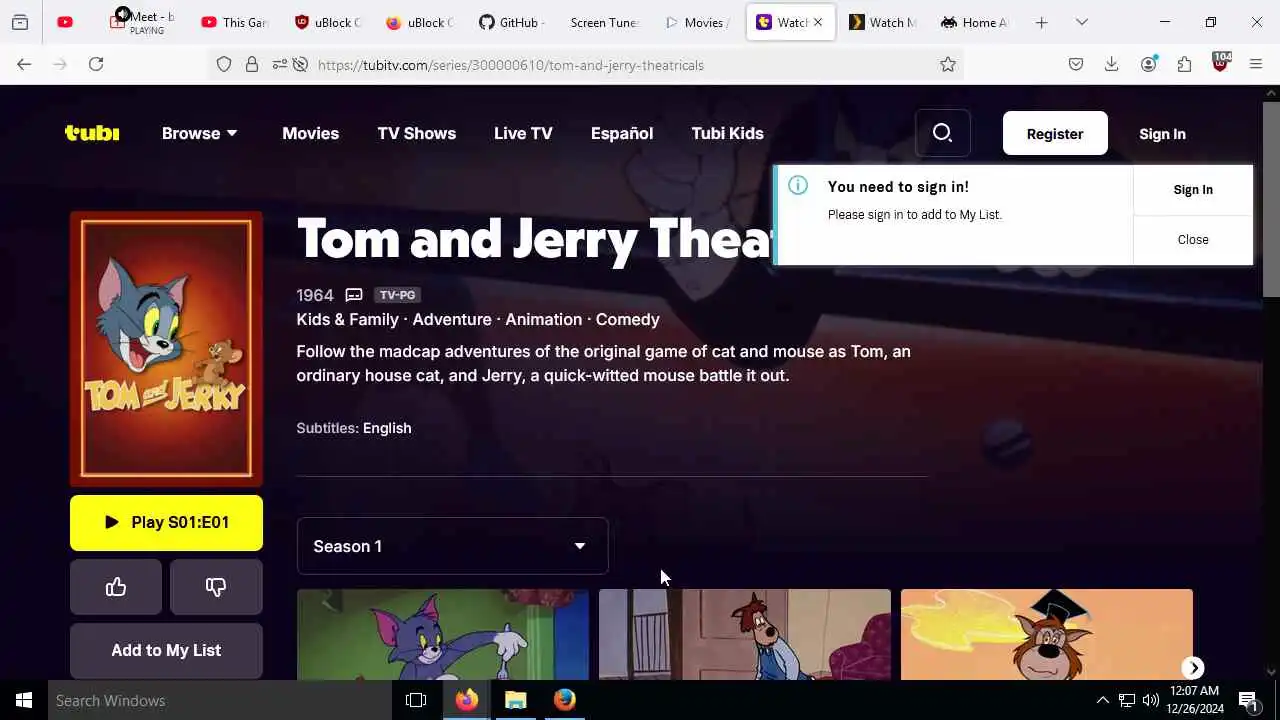
Task: Click Sign In in the header
Action: point(1162,133)
